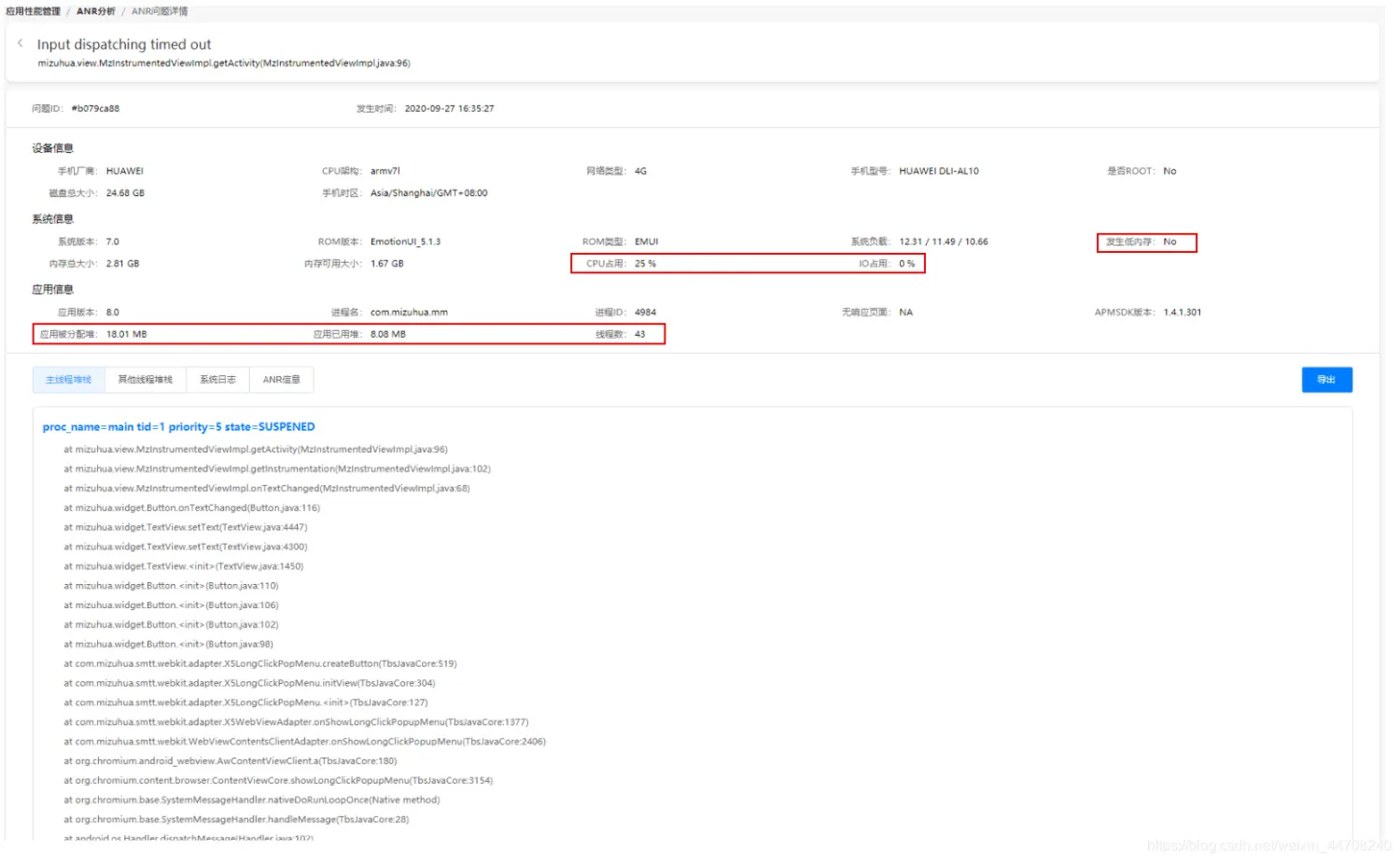Click timezone value Asia/Shanghai/GMT+08:00
The height and width of the screenshot is (862, 1400).
(428, 193)
